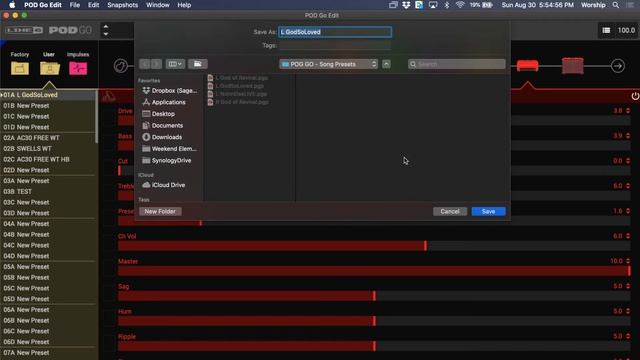This screenshot has width=640, height=360.
Task: Adjust the Hum slider
Action: pyautogui.click(x=374, y=321)
